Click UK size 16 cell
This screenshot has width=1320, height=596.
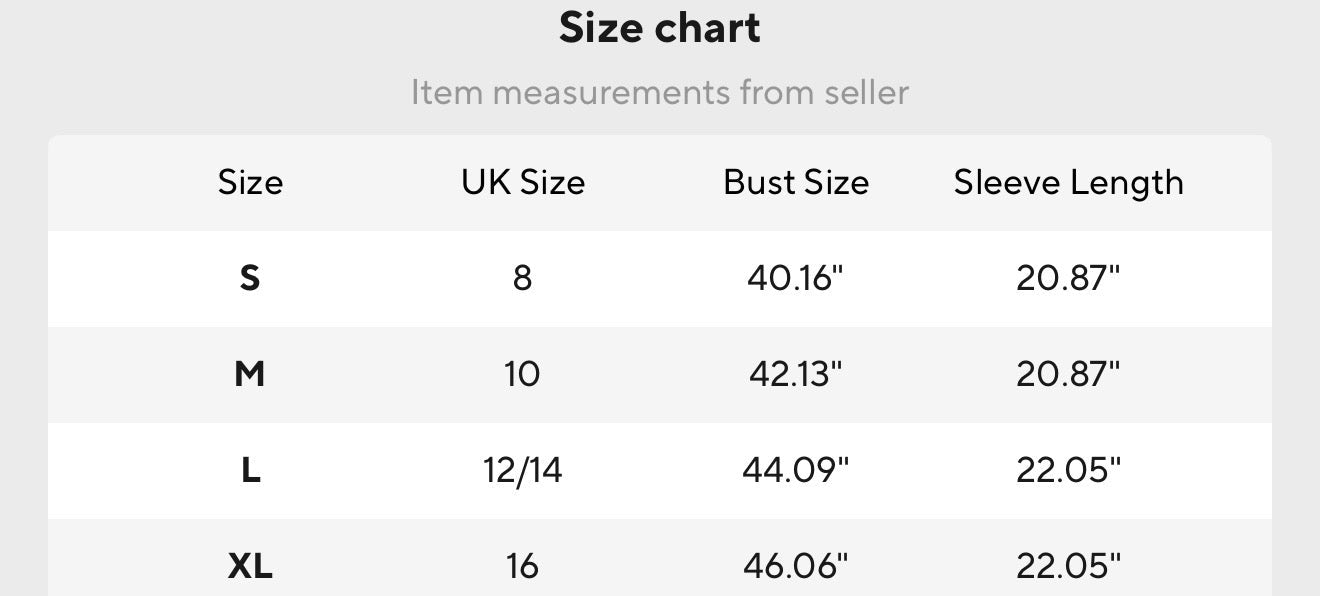[x=523, y=566]
